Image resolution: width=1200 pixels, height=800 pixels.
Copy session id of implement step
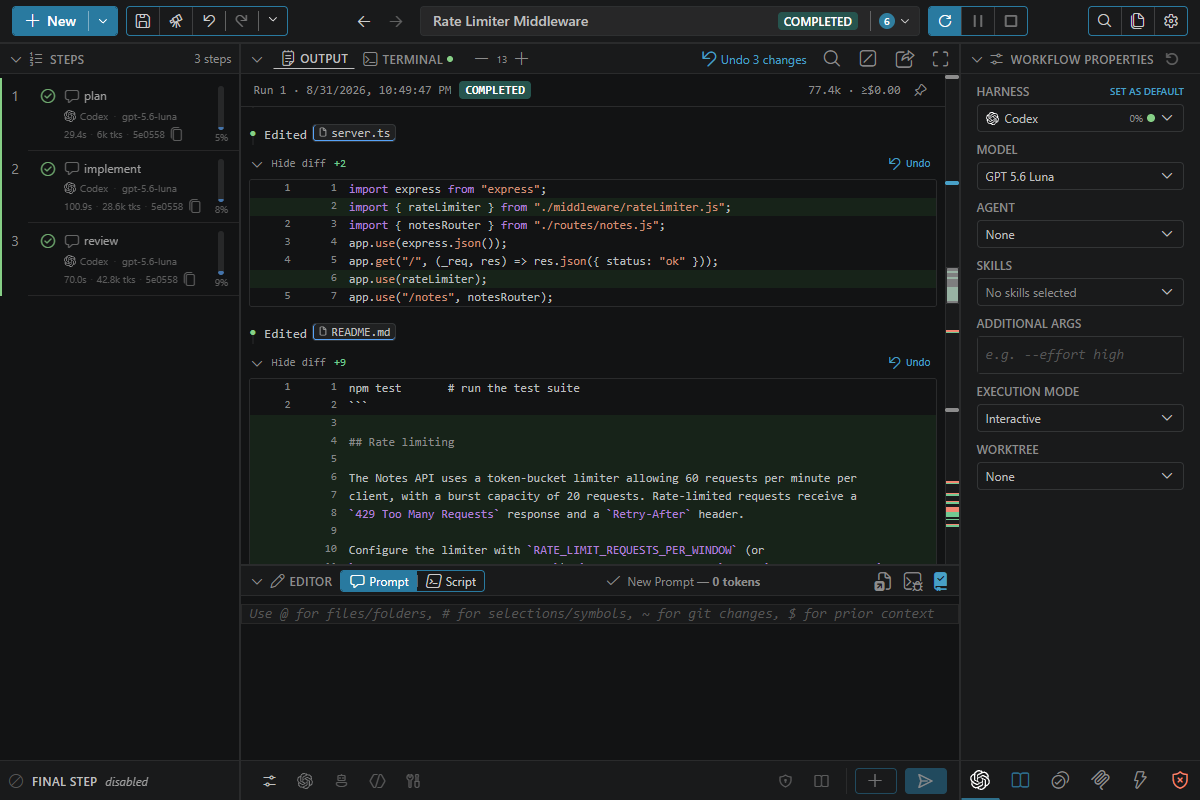(x=195, y=206)
